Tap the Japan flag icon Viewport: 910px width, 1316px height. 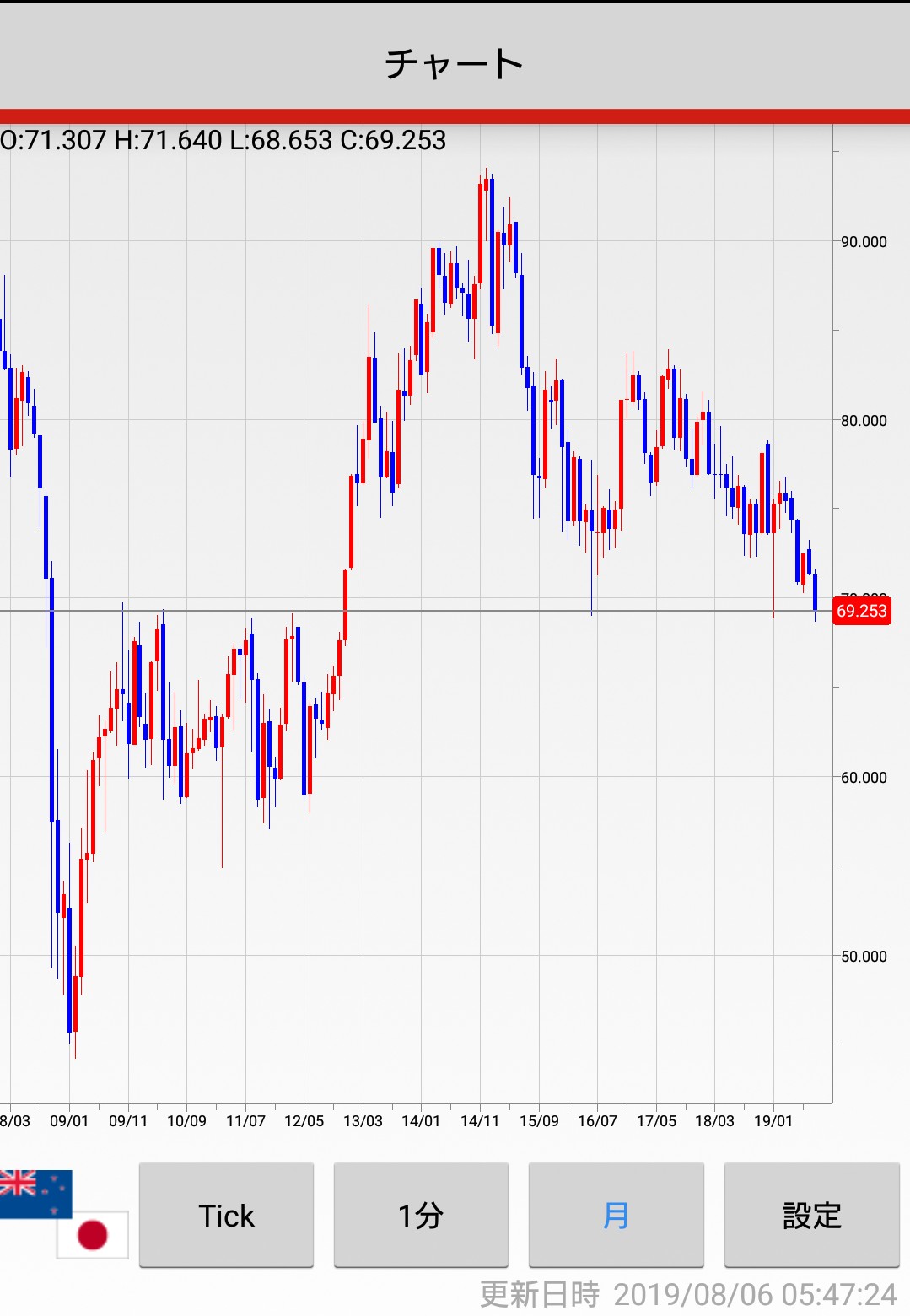pos(93,1234)
